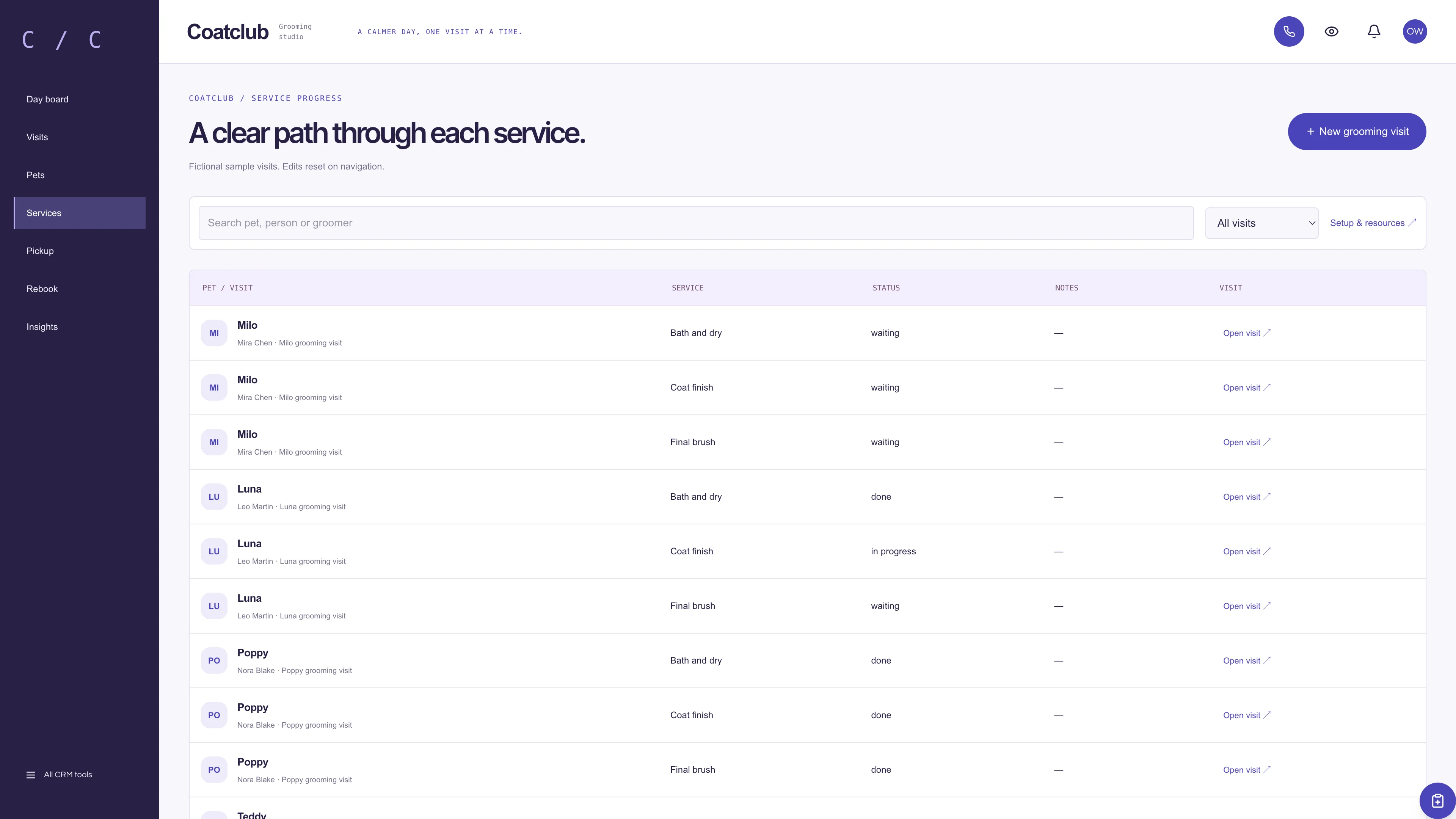The image size is (1456, 819).
Task: Open the All CRM tools hamburger menu
Action: click(x=60, y=774)
